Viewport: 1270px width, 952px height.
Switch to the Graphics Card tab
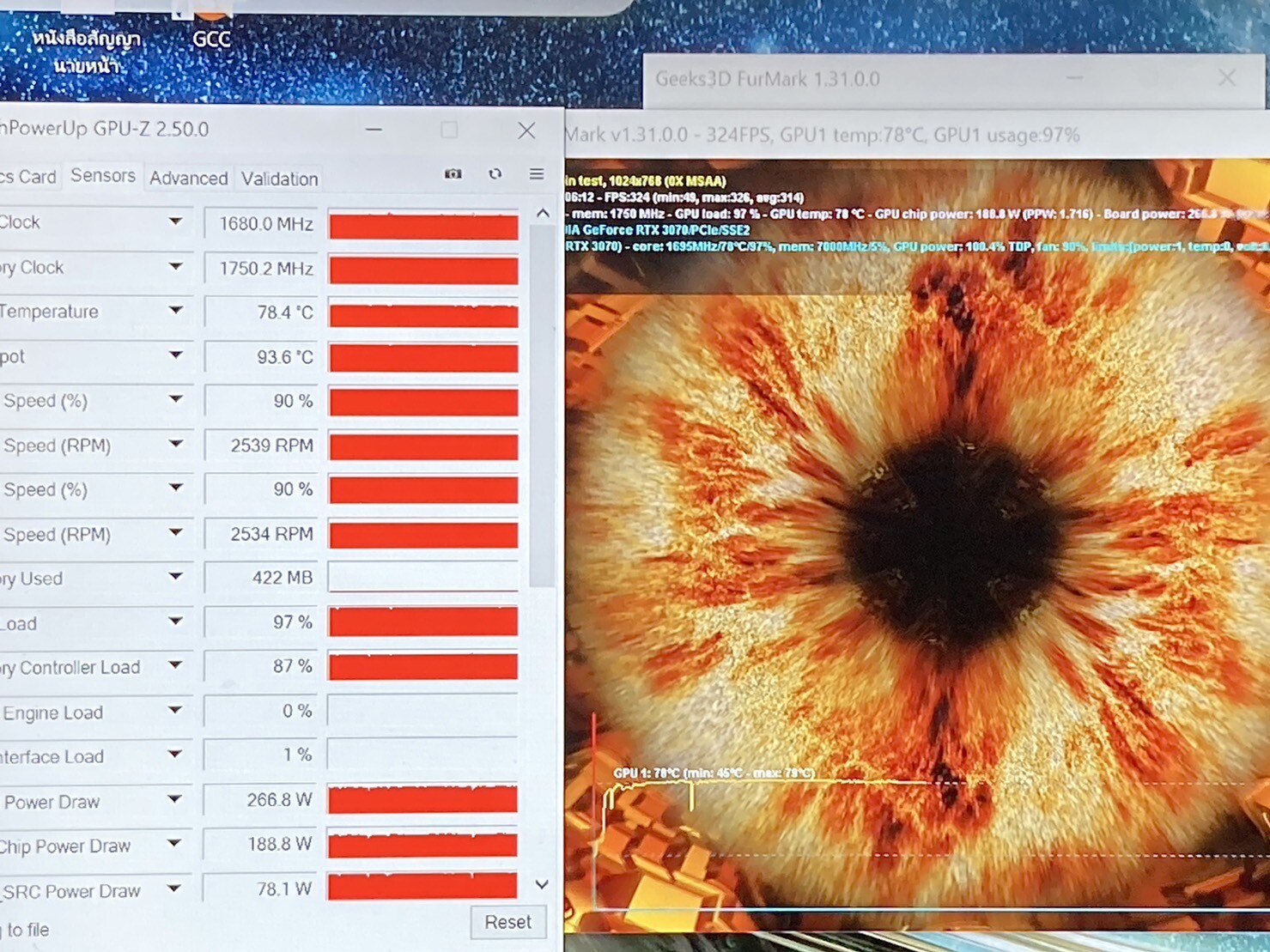tap(28, 177)
